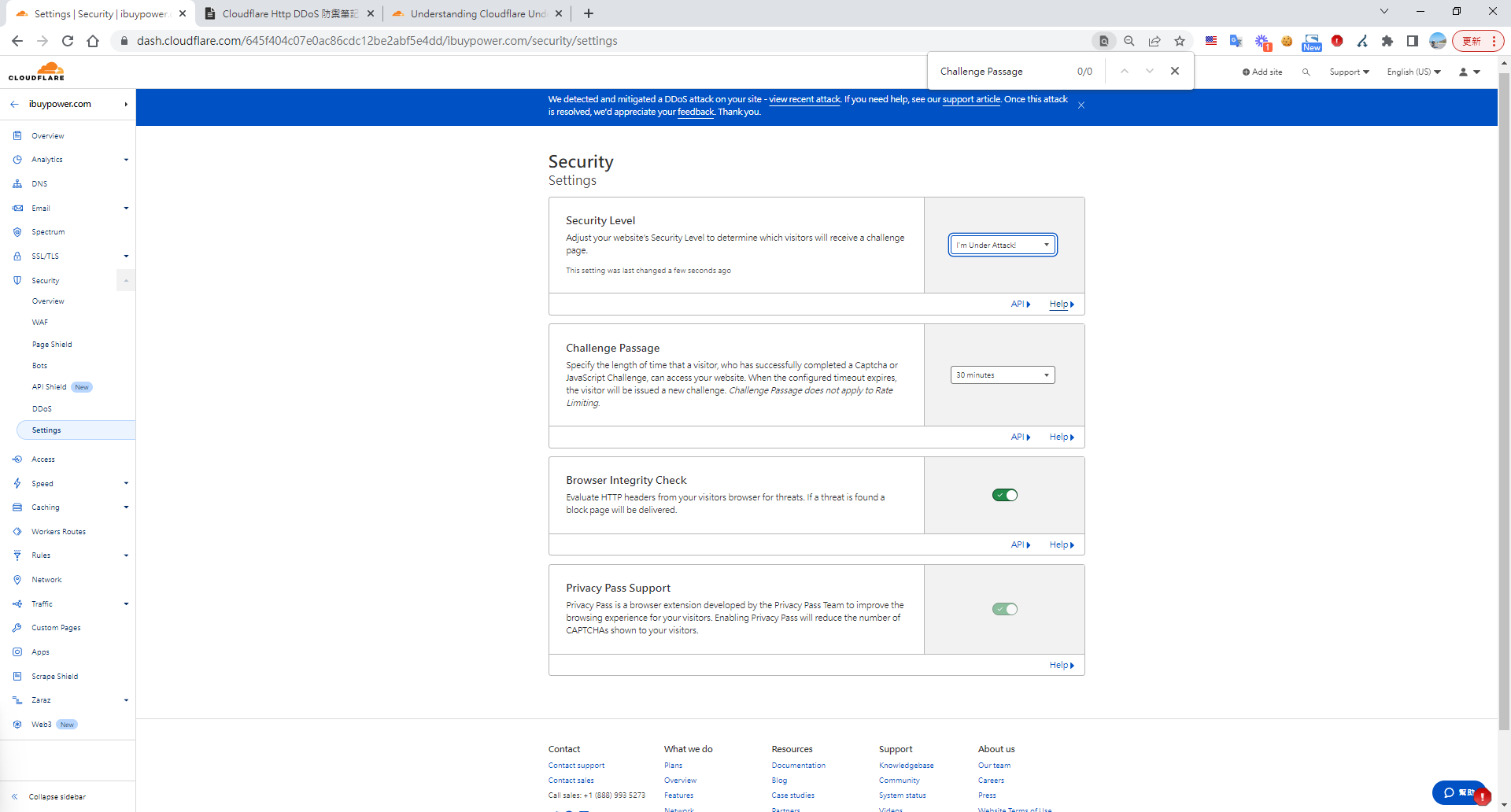The height and width of the screenshot is (812, 1511).
Task: Dismiss the DDoS attack banner
Action: click(1081, 105)
